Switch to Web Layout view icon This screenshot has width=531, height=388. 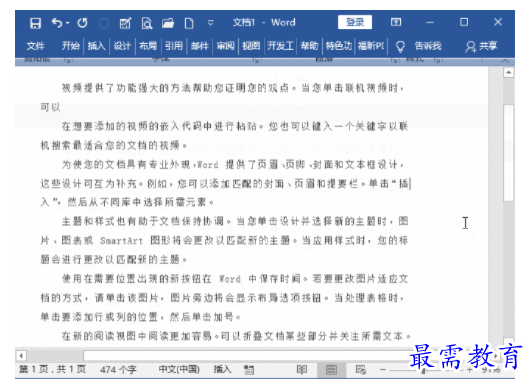pos(361,370)
